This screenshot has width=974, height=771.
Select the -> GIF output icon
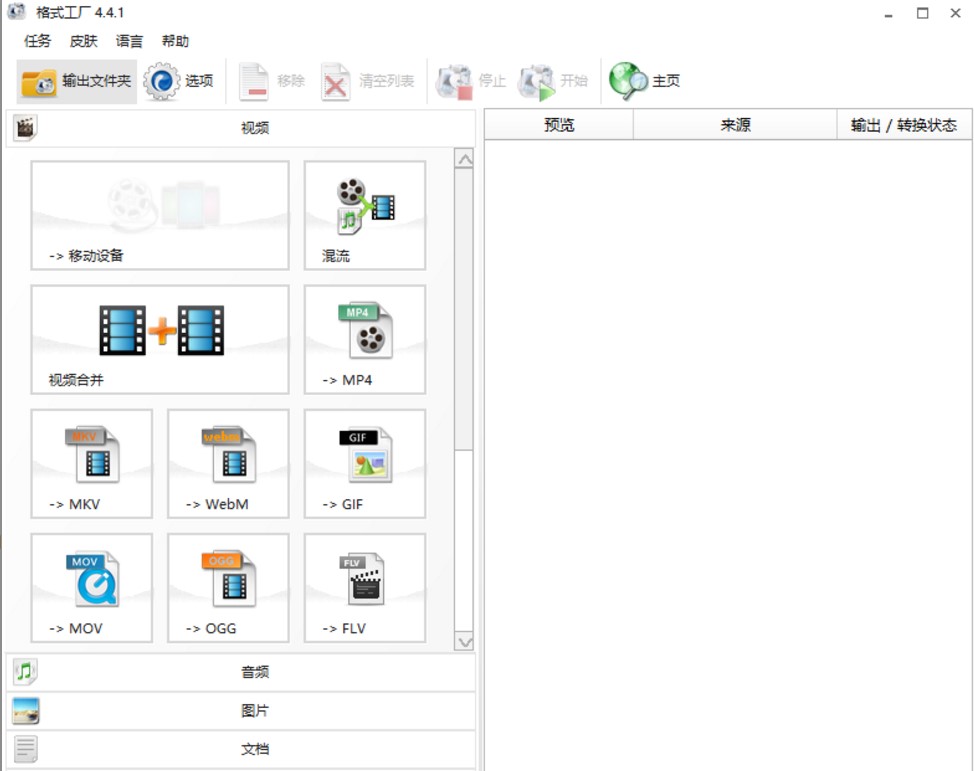pyautogui.click(x=365, y=463)
